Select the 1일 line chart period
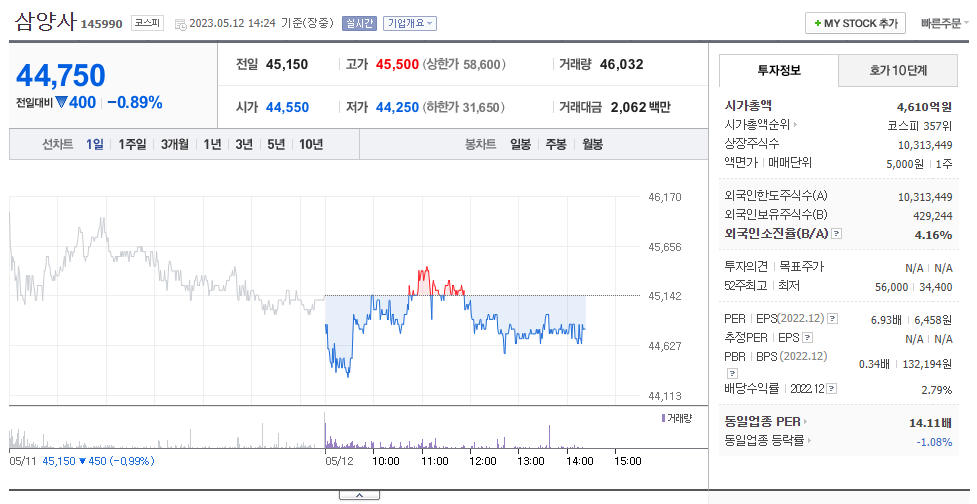 pos(95,145)
